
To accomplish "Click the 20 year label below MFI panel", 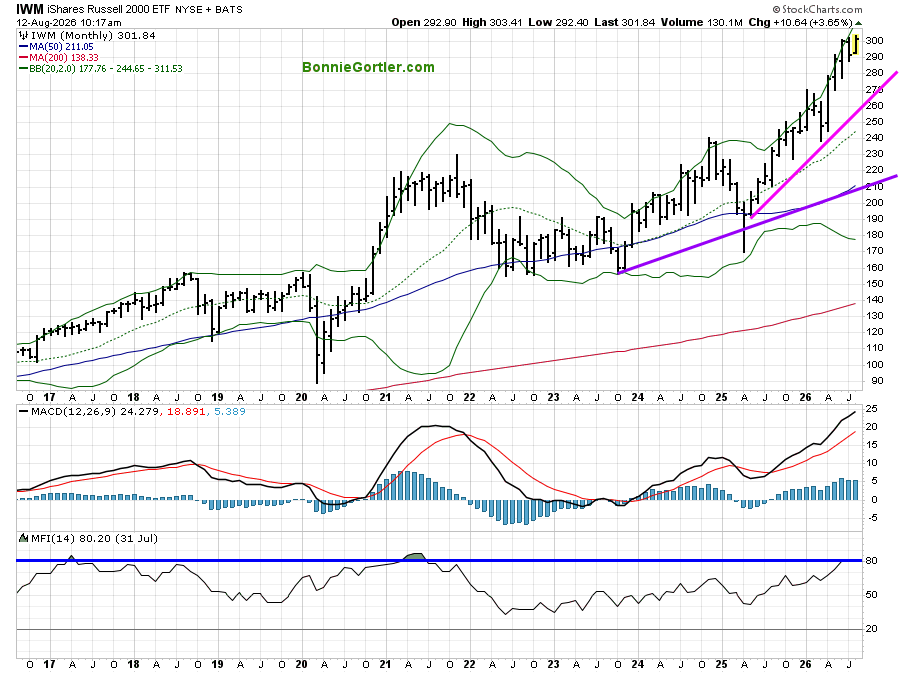I will pyautogui.click(x=301, y=664).
